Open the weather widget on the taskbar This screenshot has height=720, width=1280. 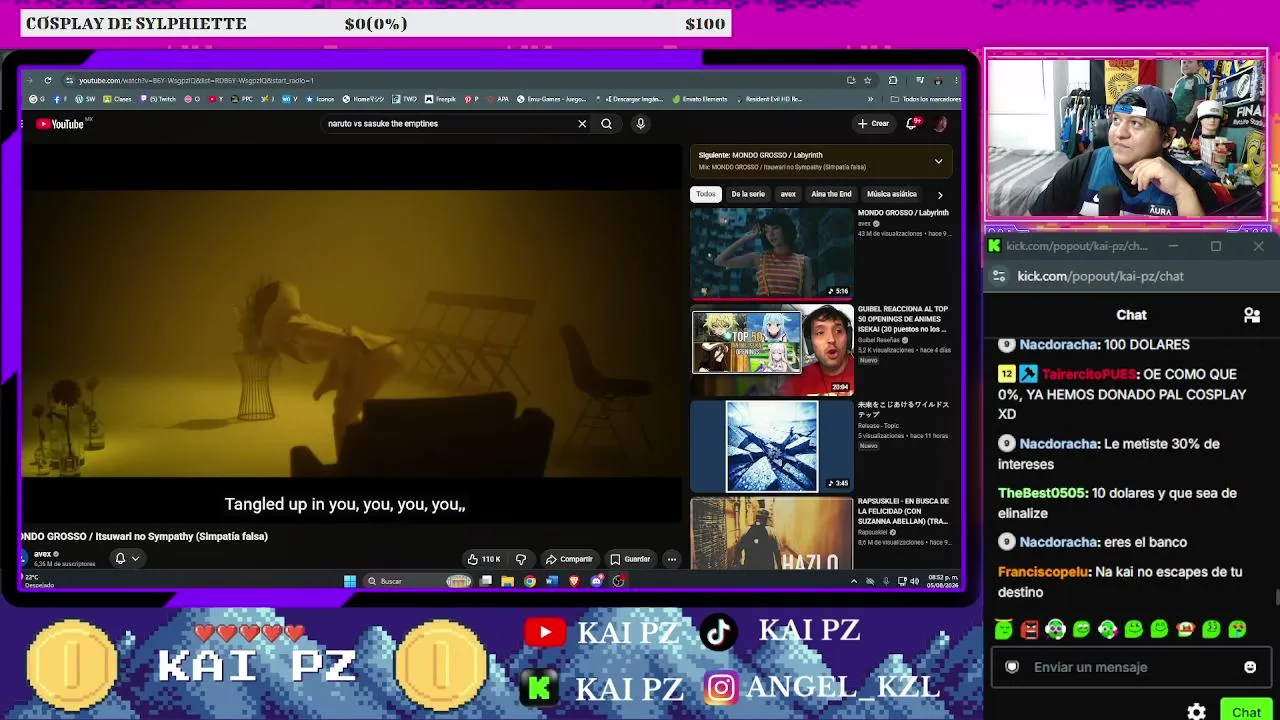click(38, 581)
